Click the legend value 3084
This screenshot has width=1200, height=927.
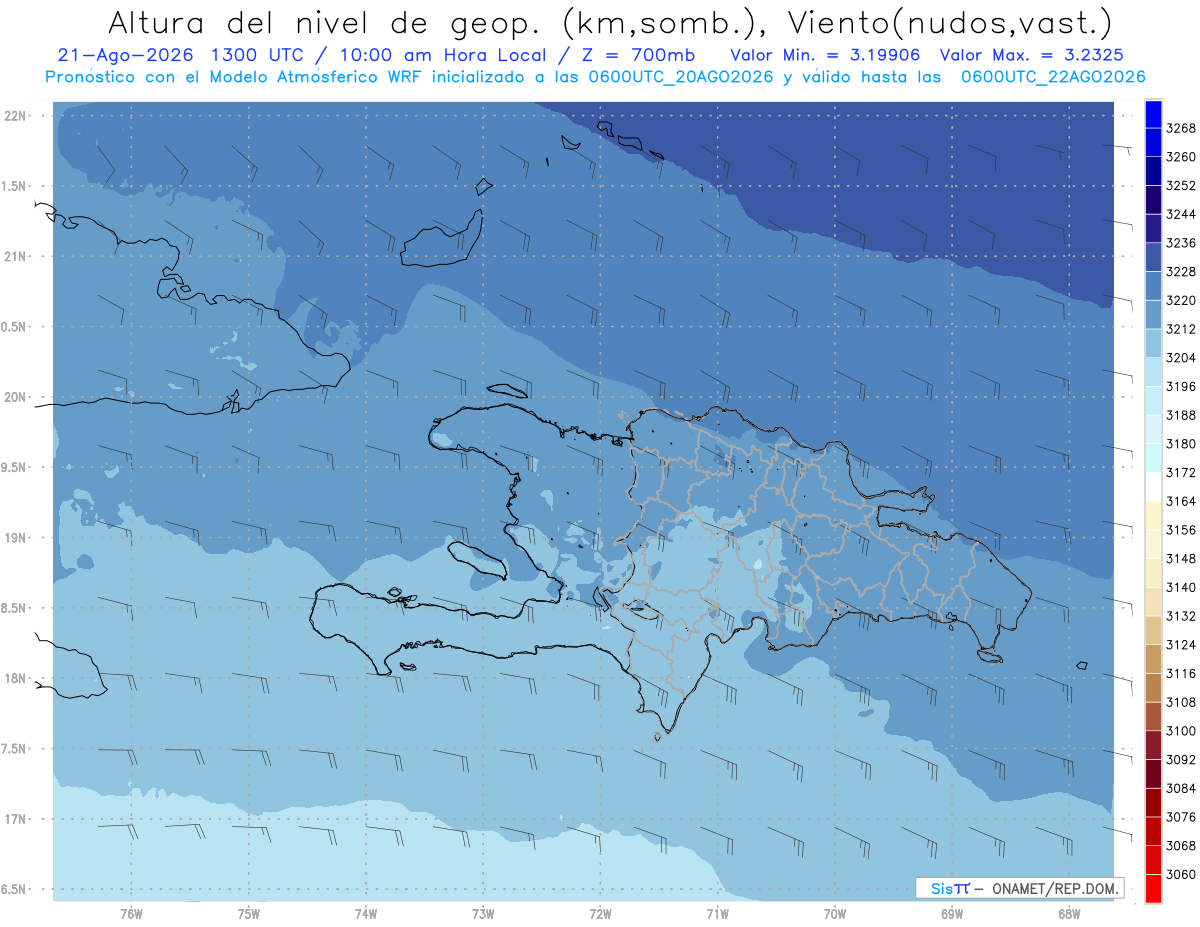pos(1181,788)
